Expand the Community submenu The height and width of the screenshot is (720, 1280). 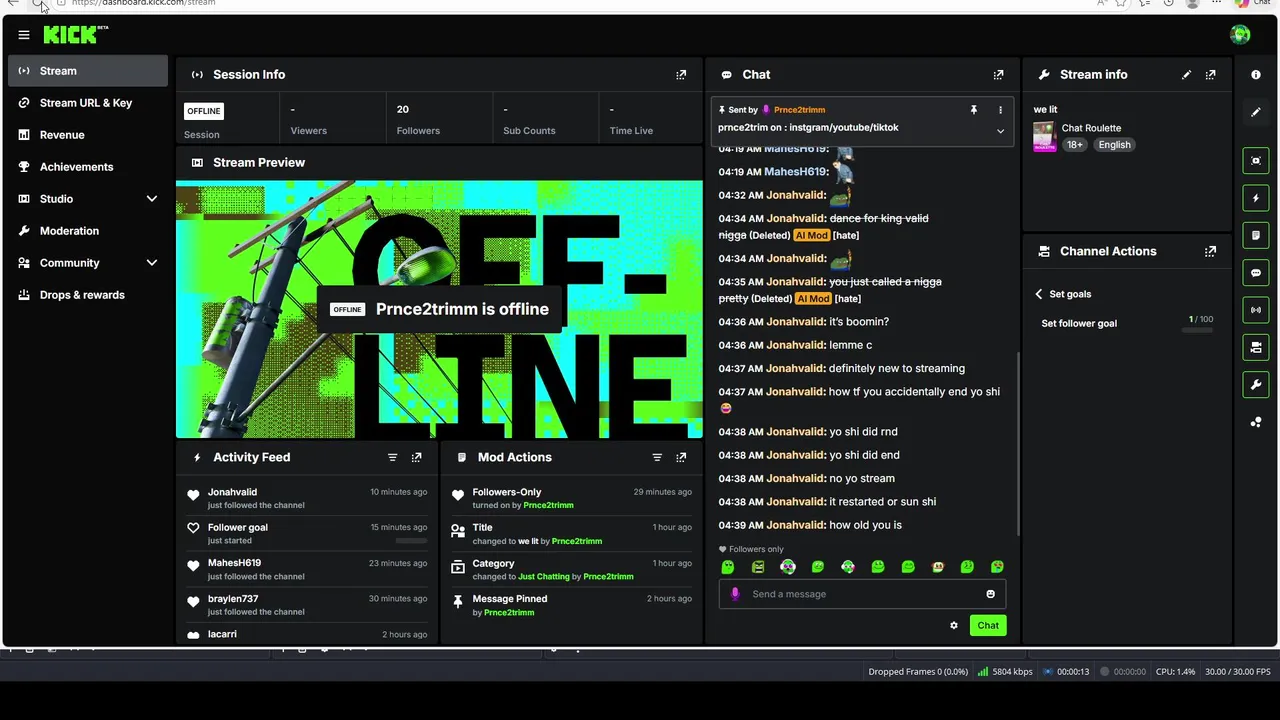click(x=152, y=263)
